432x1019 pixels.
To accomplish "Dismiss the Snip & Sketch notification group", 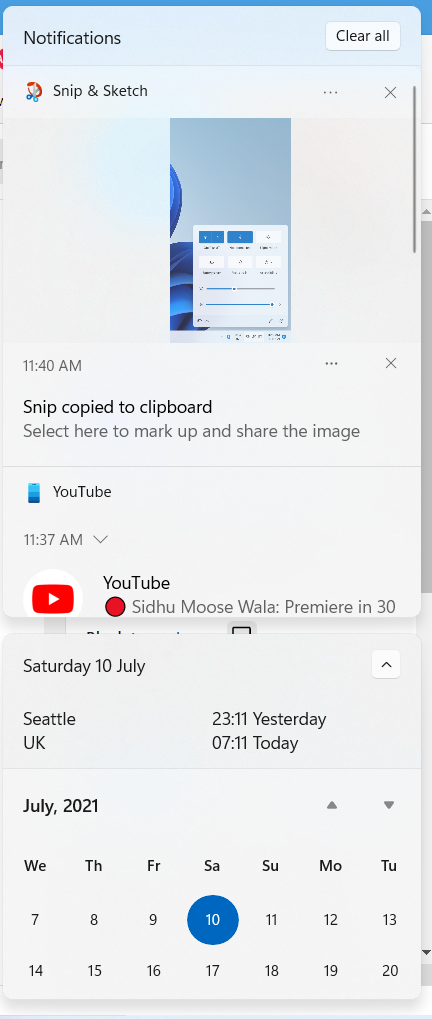I will [x=390, y=92].
